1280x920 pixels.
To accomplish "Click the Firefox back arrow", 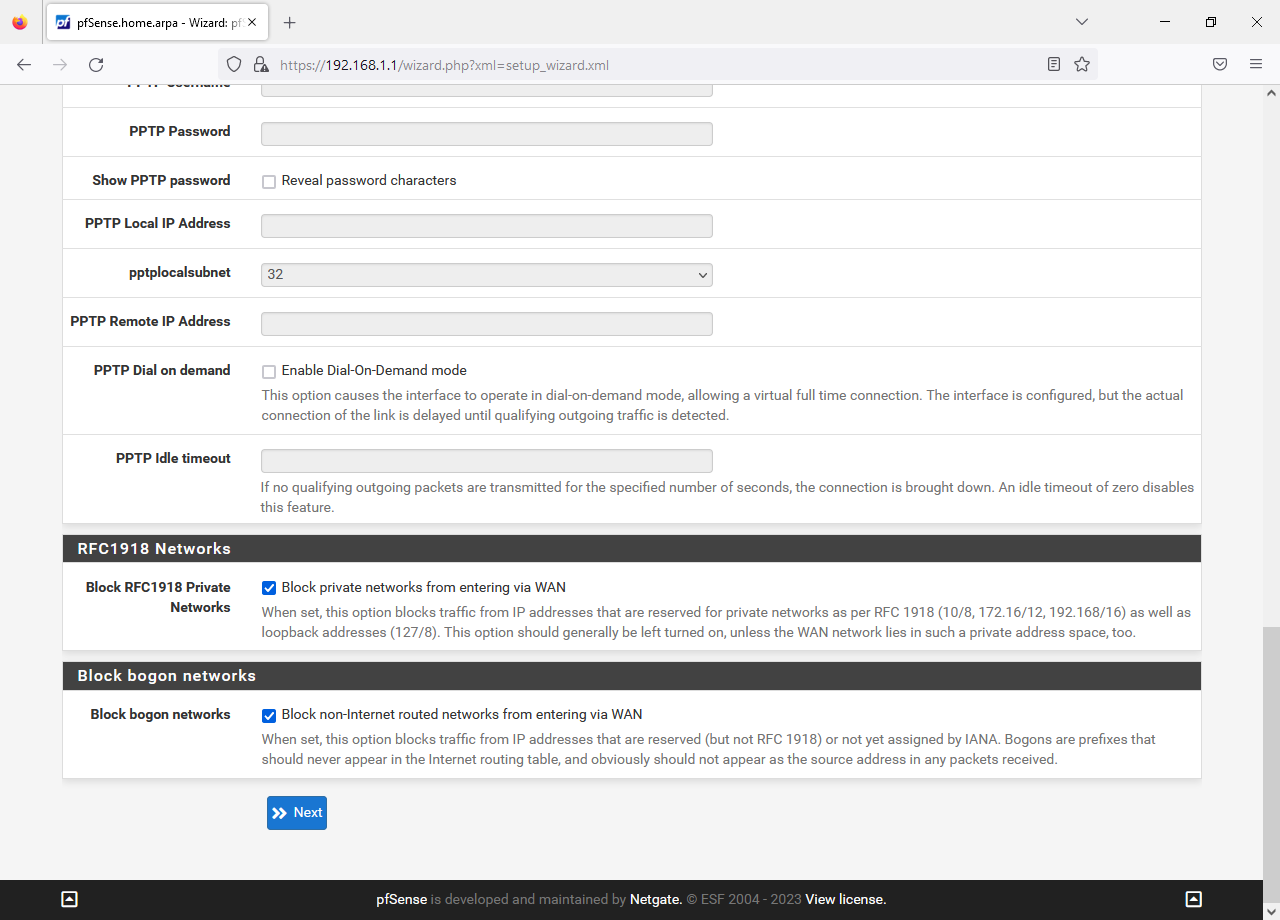I will coord(24,64).
